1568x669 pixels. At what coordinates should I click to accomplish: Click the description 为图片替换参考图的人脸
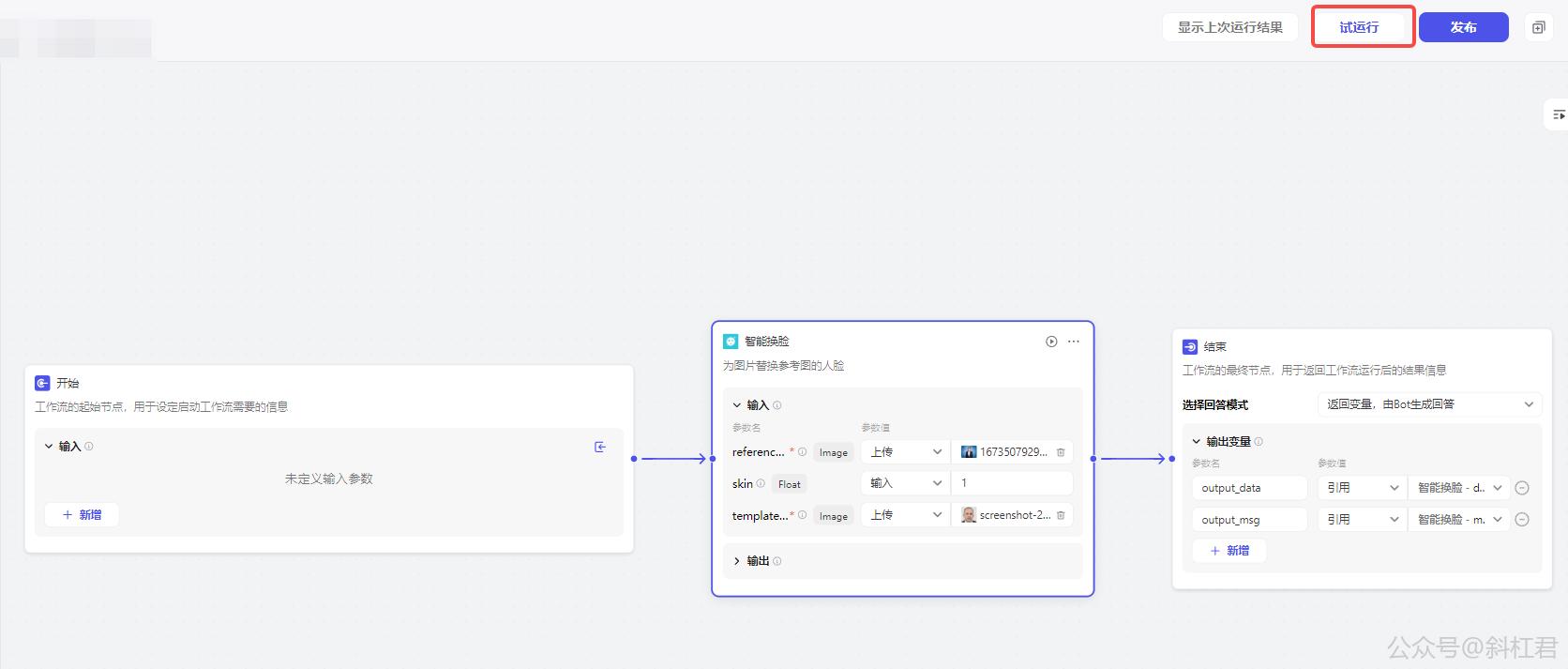pyautogui.click(x=783, y=366)
